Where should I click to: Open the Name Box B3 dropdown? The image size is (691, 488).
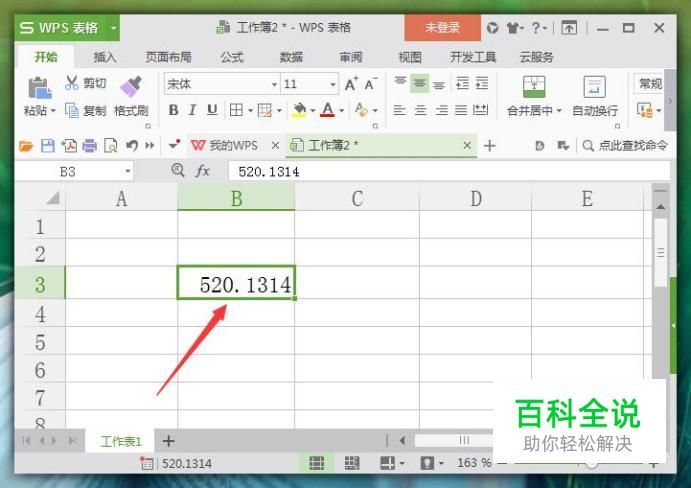tap(127, 171)
